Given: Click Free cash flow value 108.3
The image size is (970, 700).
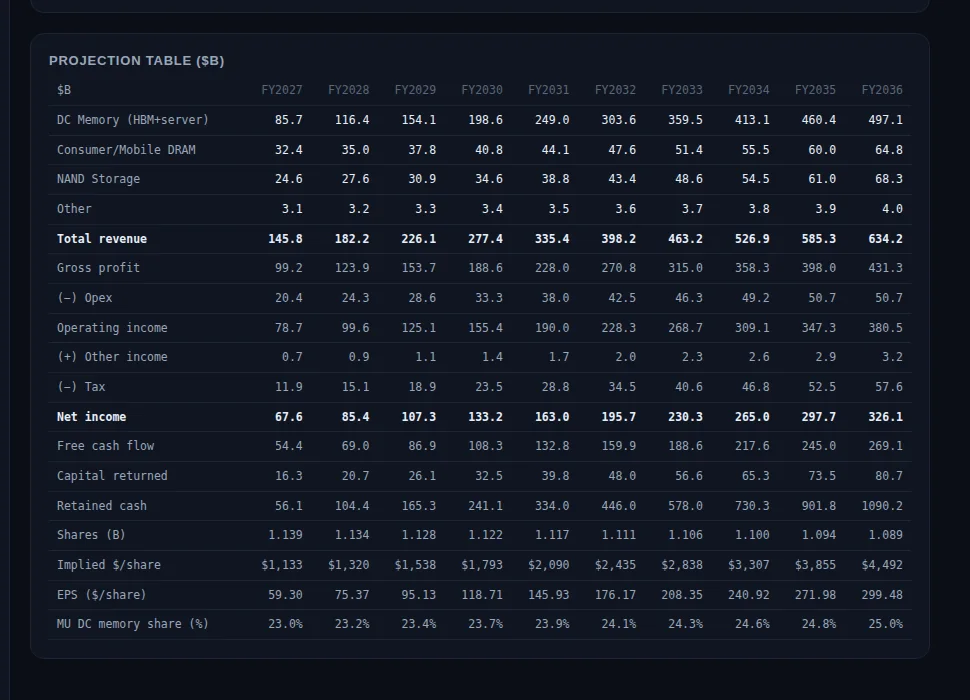Looking at the screenshot, I should pos(486,446).
